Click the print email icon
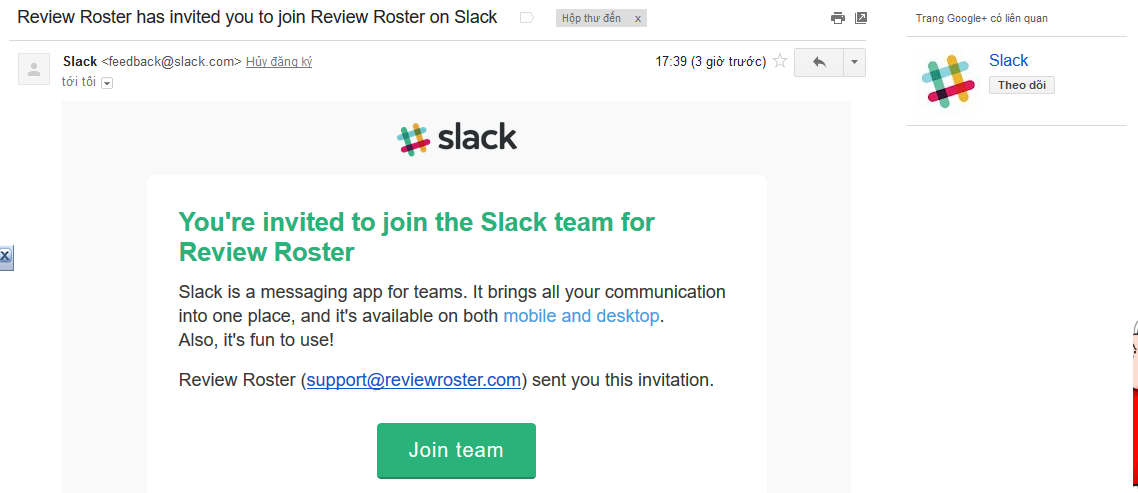This screenshot has height=493, width=1138. tap(838, 18)
